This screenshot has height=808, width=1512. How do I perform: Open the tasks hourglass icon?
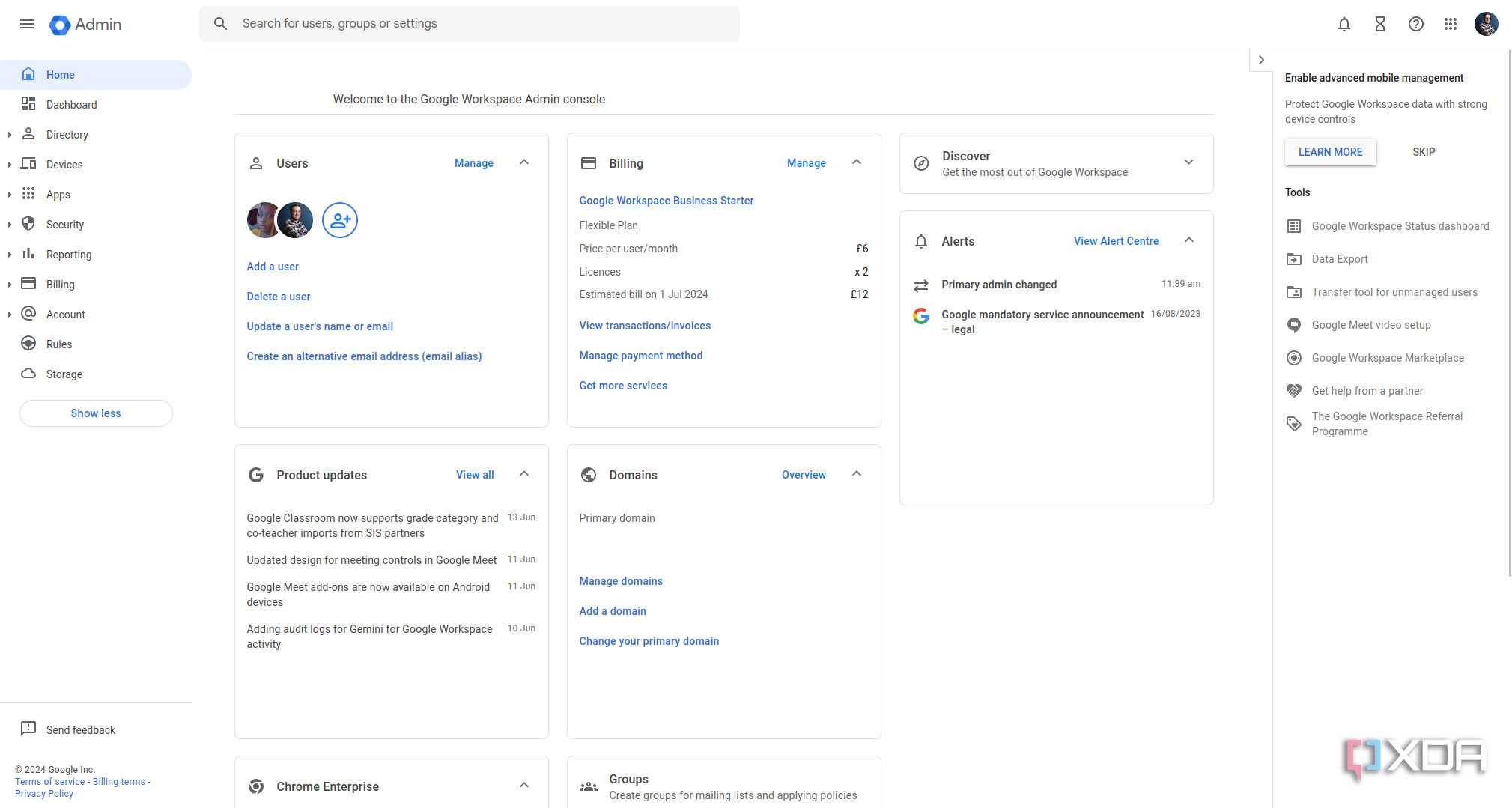(1380, 24)
